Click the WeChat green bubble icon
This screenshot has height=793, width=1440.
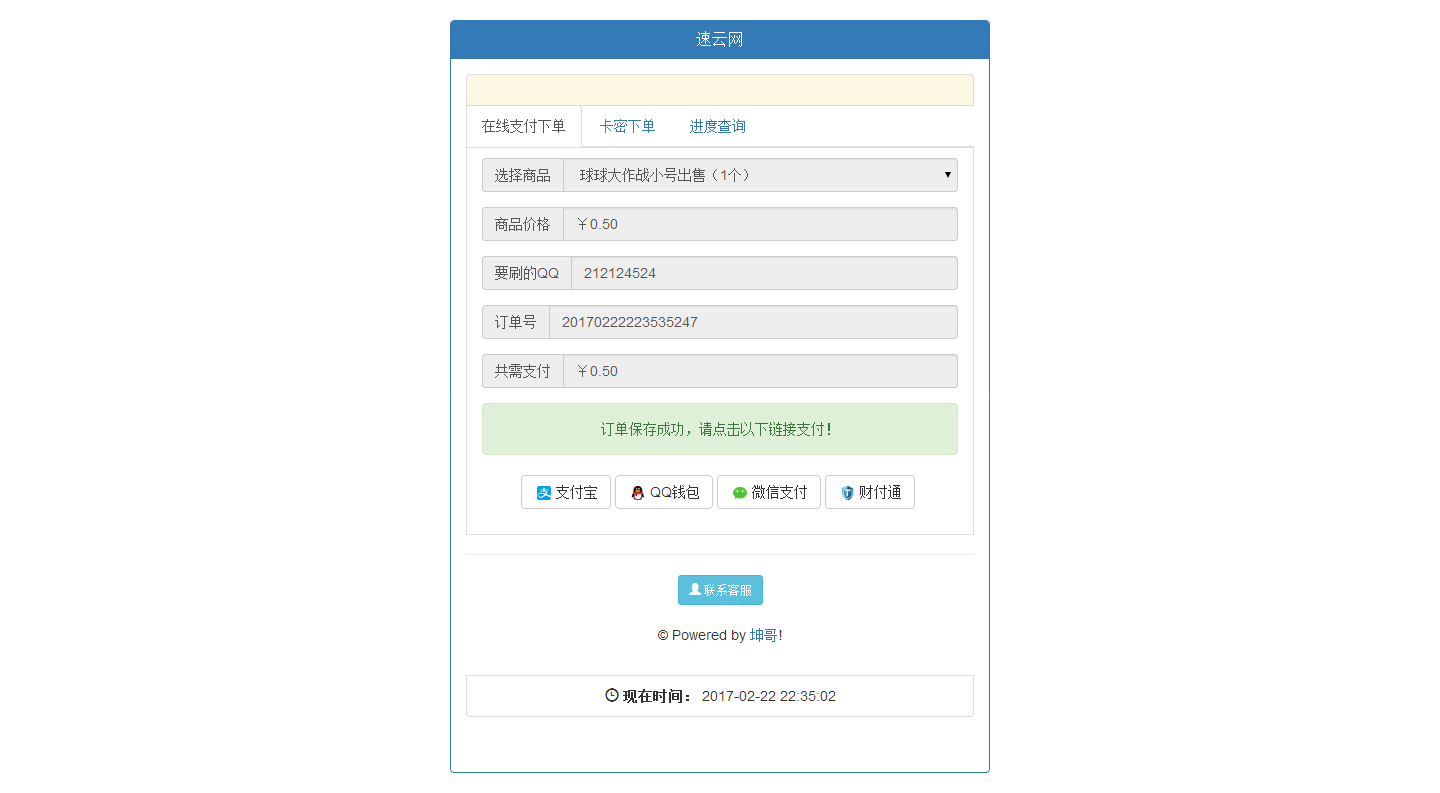click(740, 493)
